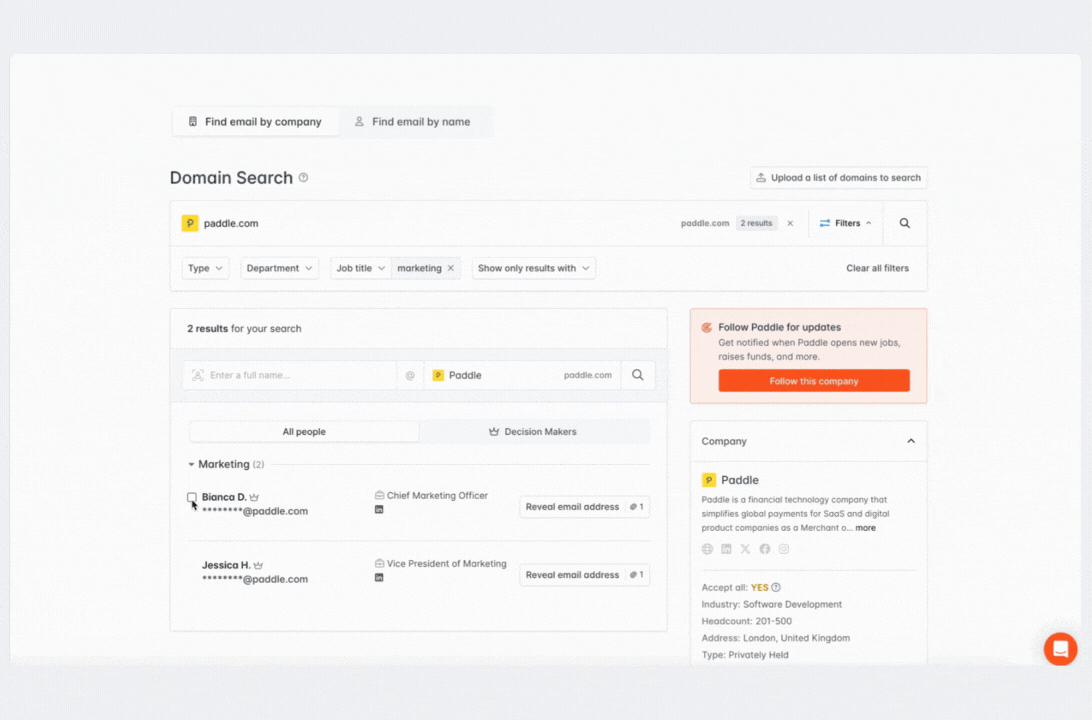Open Jessica H.'s LinkedIn icon

[379, 578]
